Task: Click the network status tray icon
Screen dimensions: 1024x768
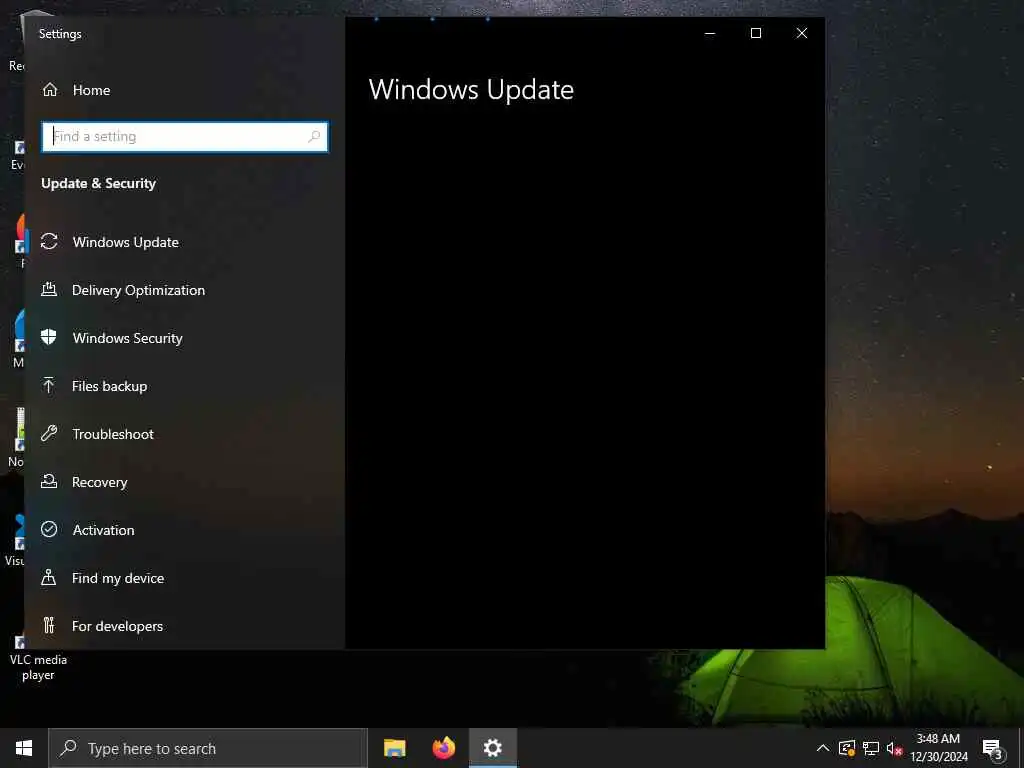Action: (x=871, y=748)
